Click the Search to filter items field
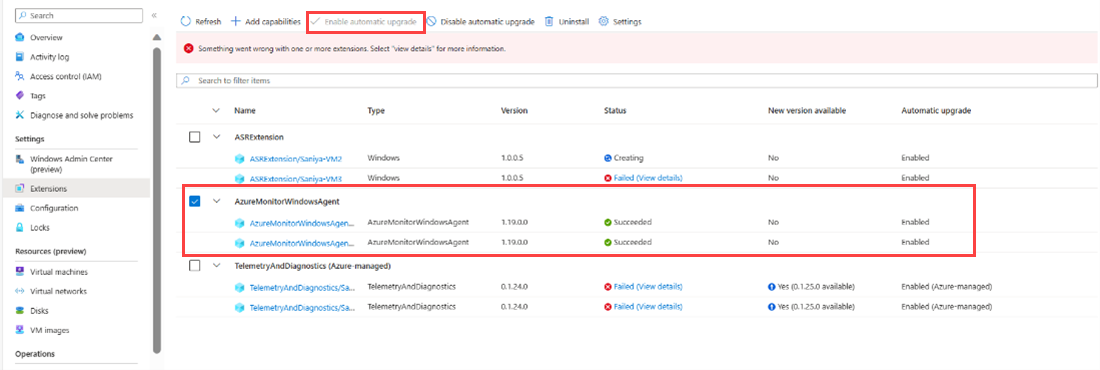The width and height of the screenshot is (1100, 370). (x=636, y=81)
